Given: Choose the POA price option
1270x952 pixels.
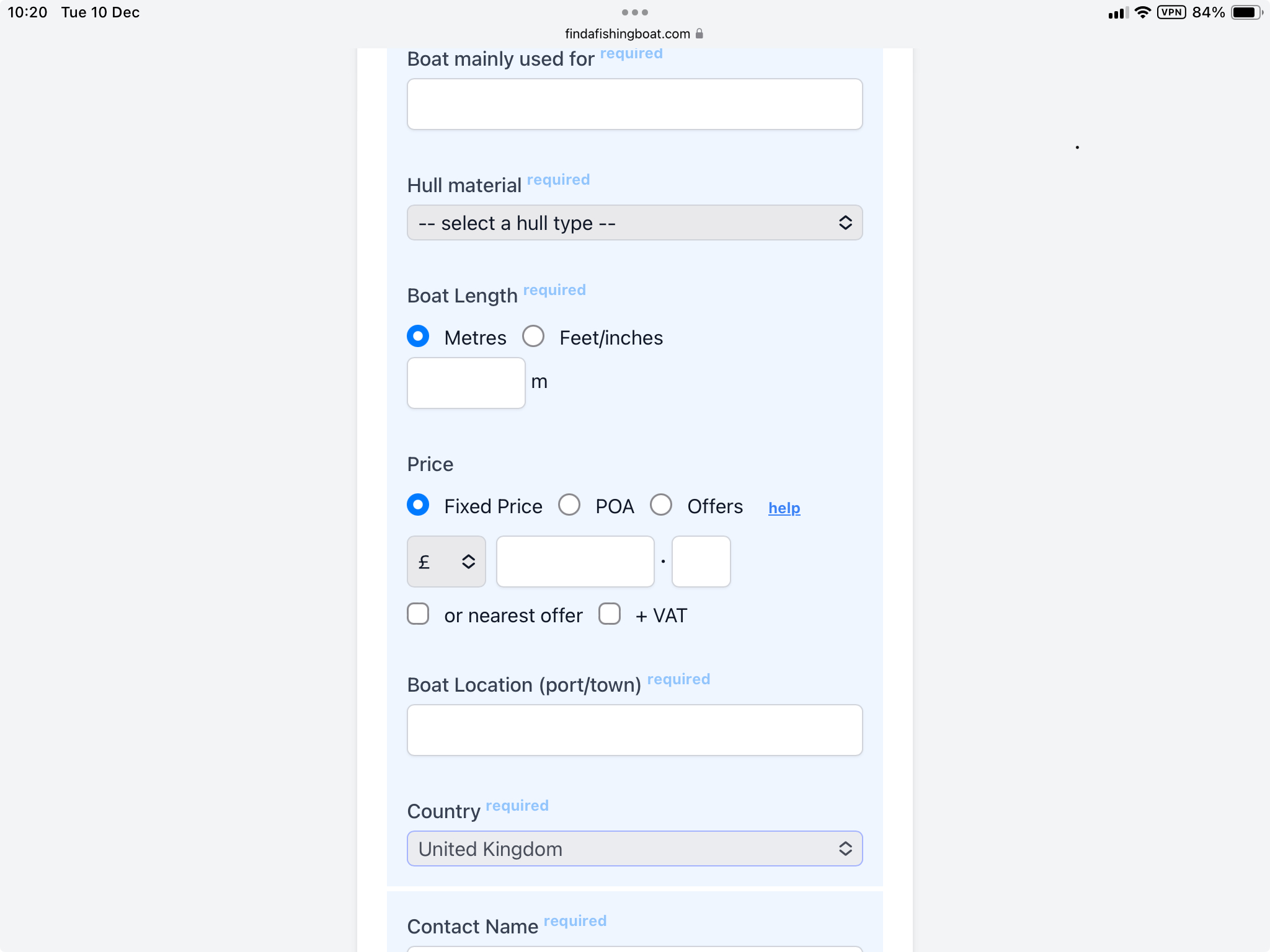Looking at the screenshot, I should [569, 505].
